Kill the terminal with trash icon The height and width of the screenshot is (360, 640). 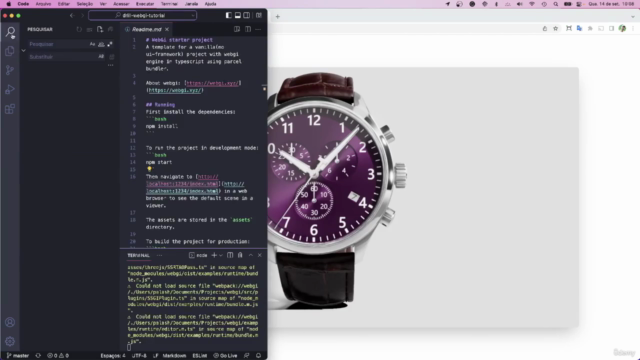click(x=240, y=256)
